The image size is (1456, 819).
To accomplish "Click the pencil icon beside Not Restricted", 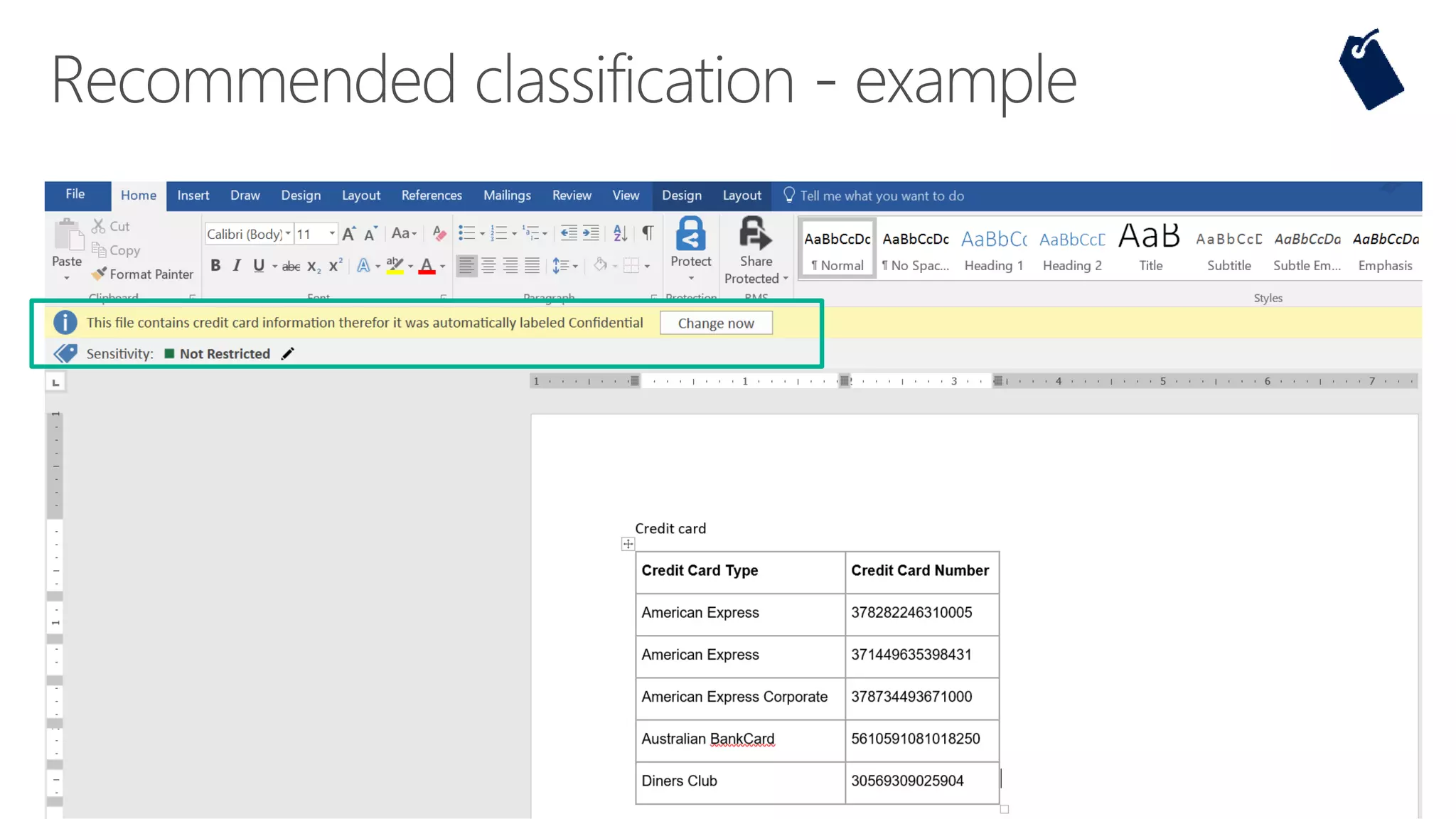I will (x=287, y=353).
